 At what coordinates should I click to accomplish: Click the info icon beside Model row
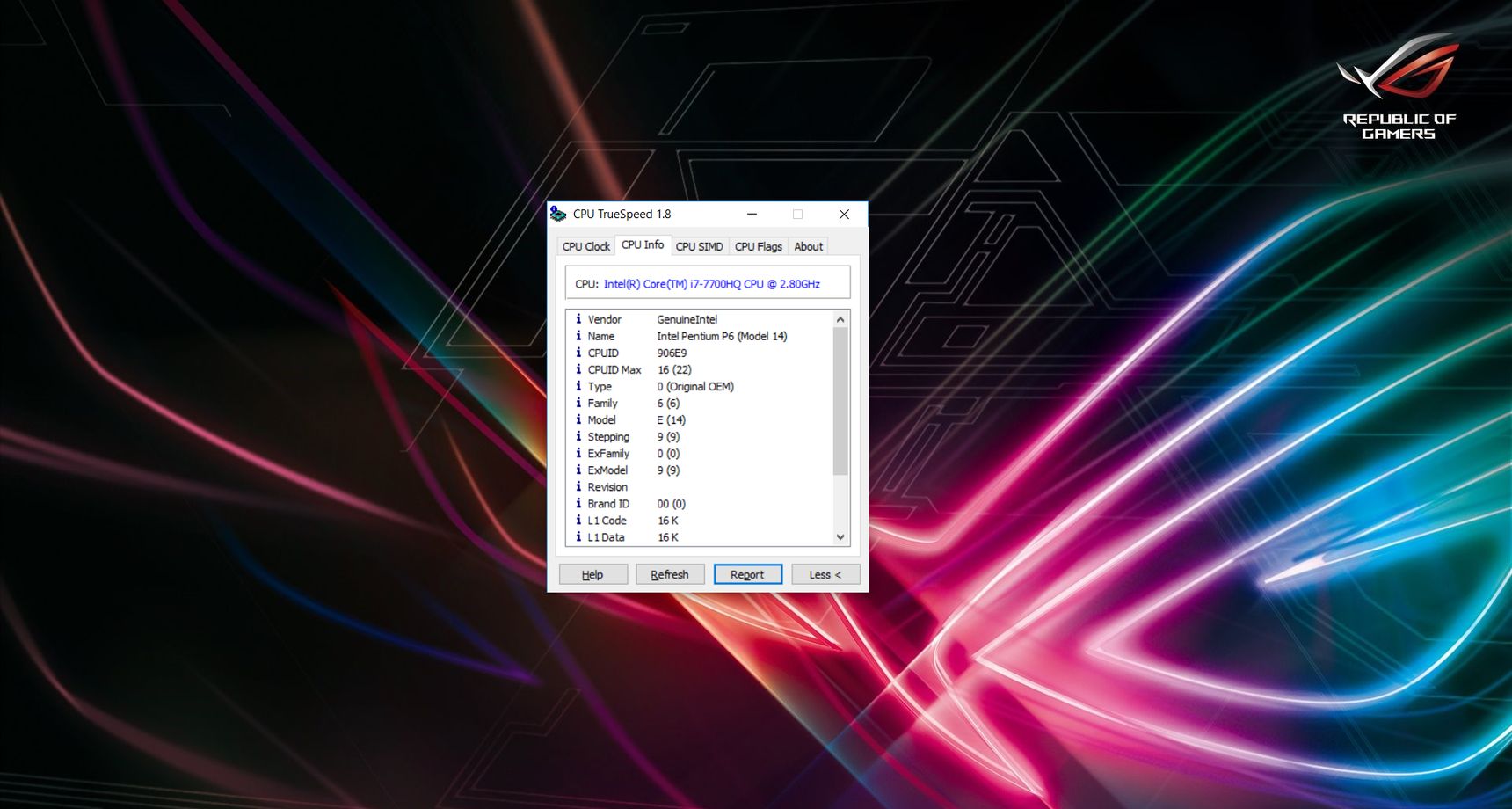[x=578, y=419]
